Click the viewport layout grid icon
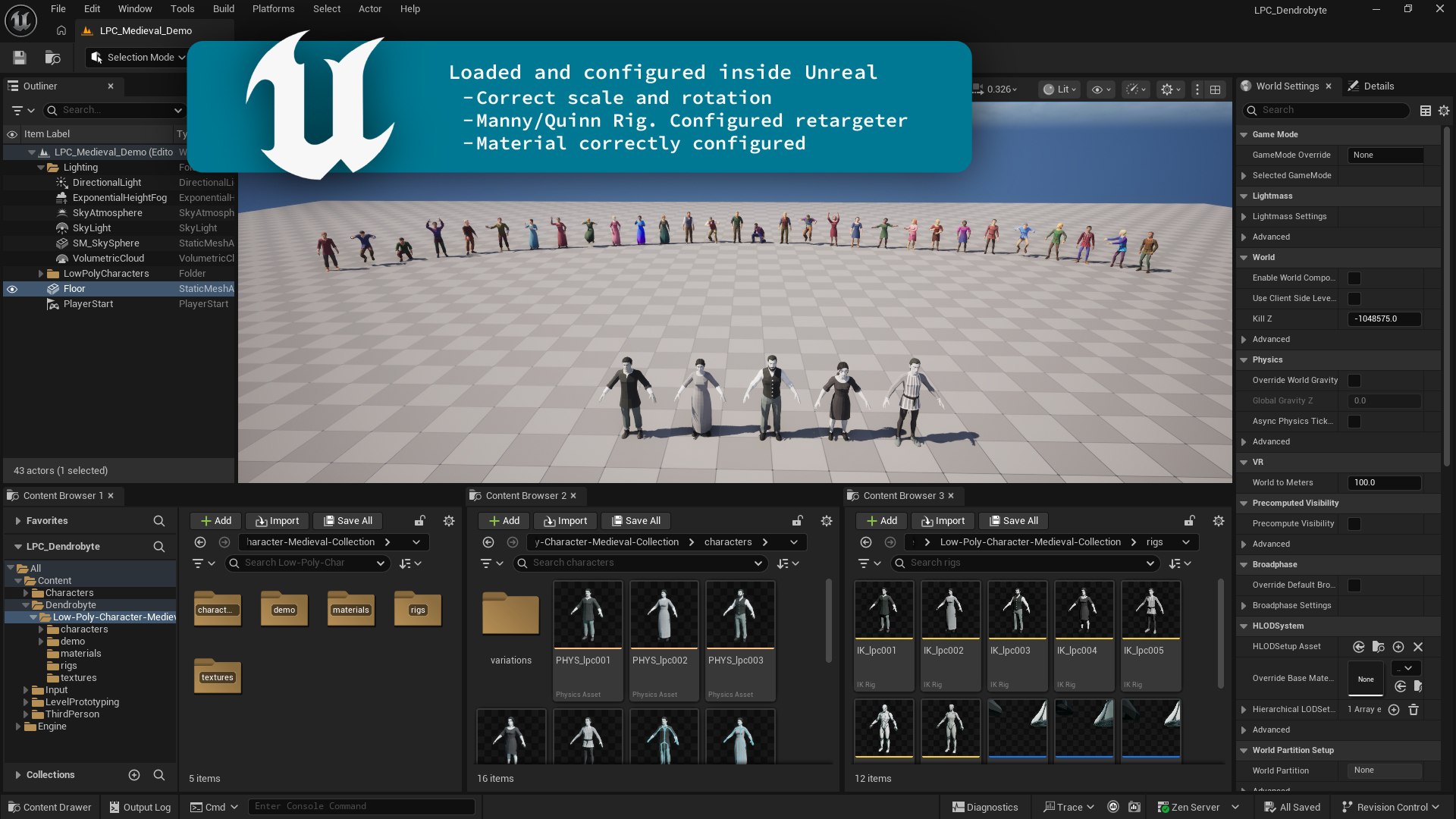 coord(1215,89)
